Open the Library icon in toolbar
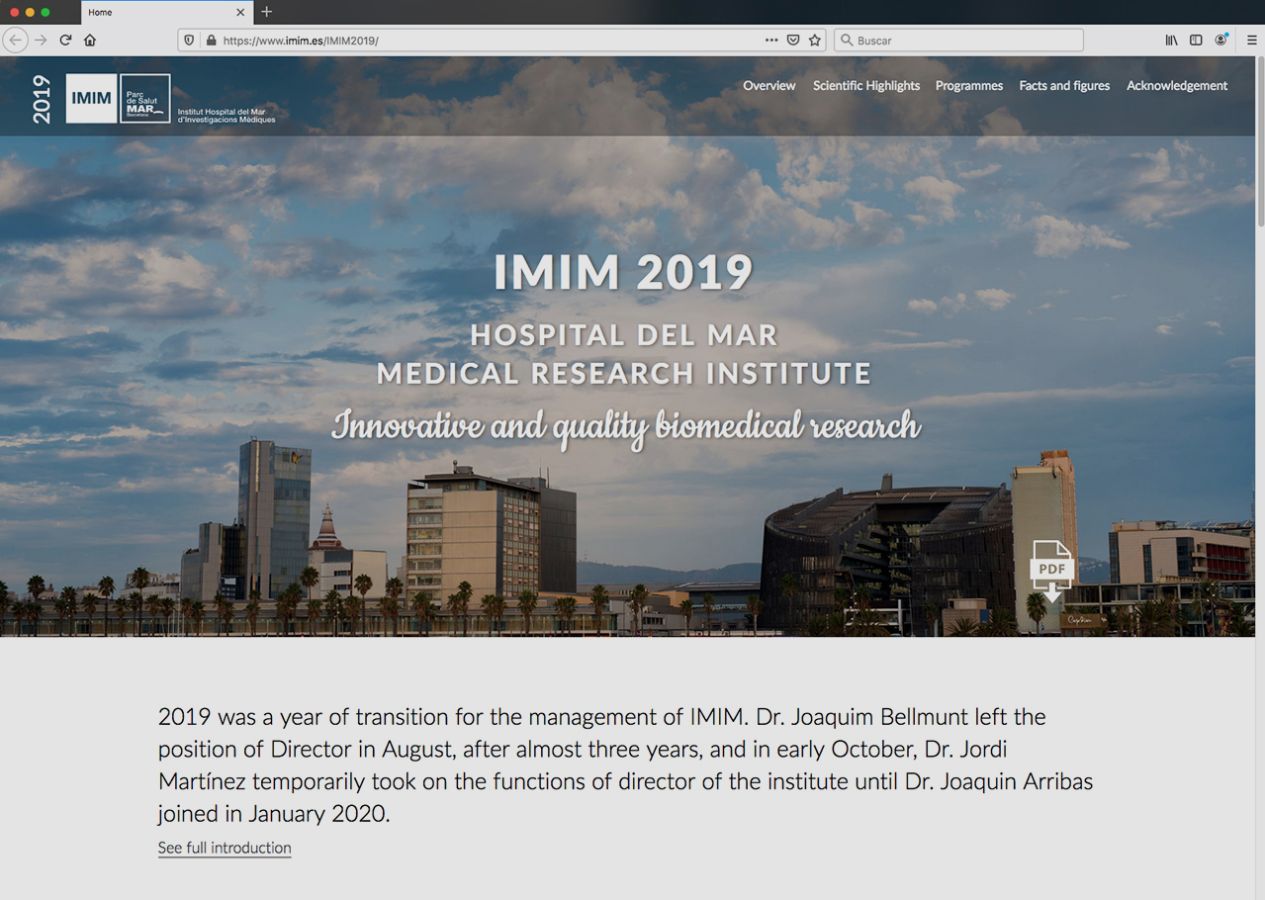Image resolution: width=1265 pixels, height=900 pixels. [1171, 40]
